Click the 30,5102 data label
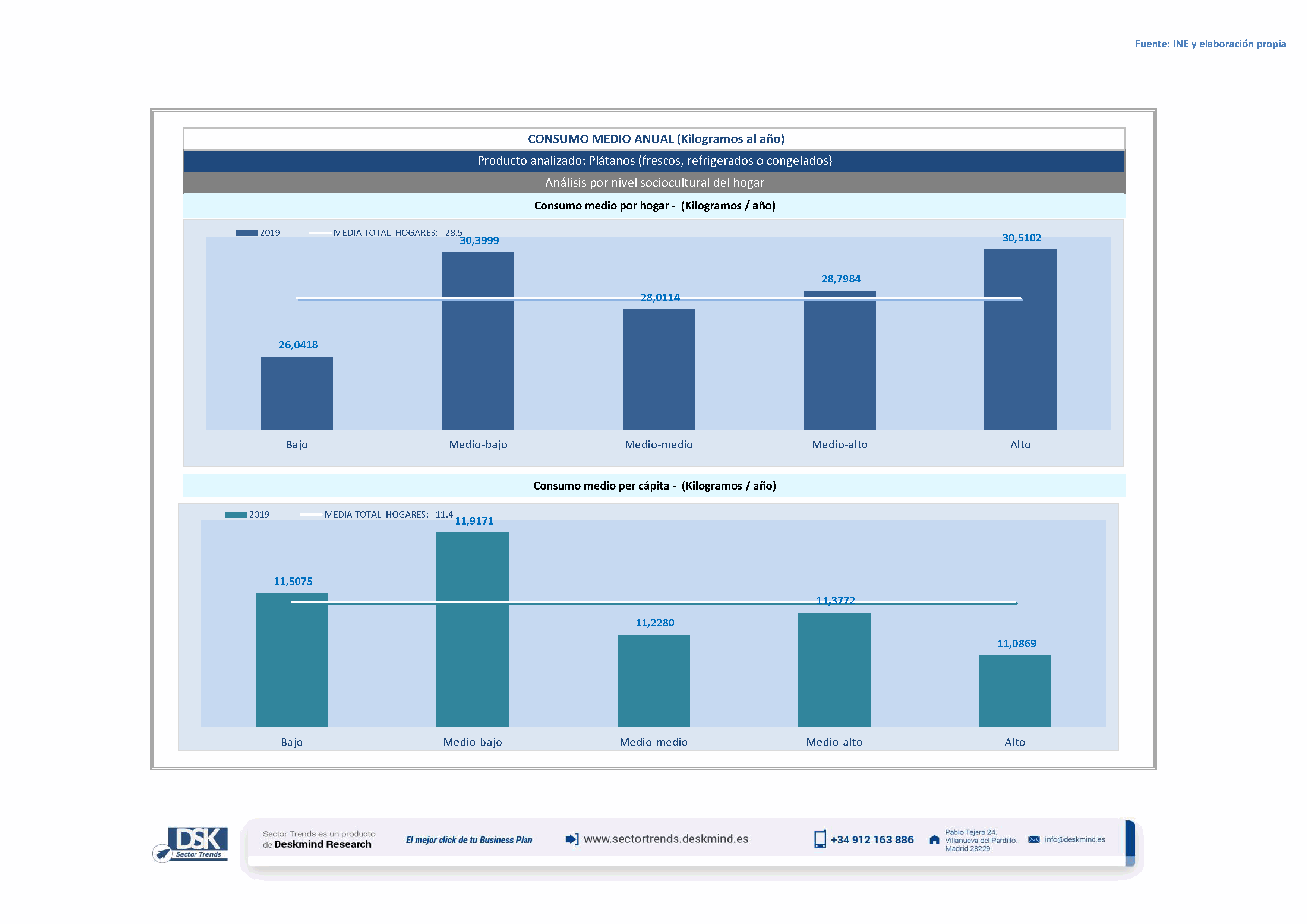Screen dimensions: 1307x924 pos(1021,238)
